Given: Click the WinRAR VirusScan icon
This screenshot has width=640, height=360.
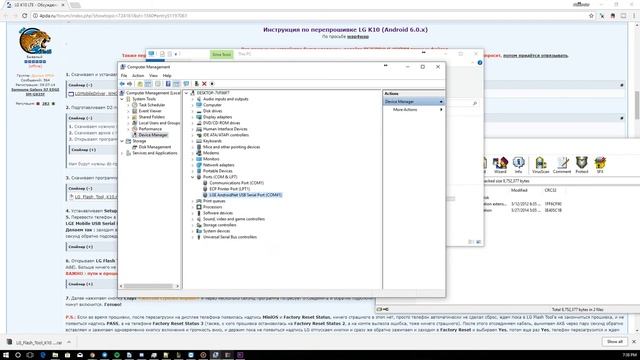Looking at the screenshot, I should pyautogui.click(x=540, y=165).
